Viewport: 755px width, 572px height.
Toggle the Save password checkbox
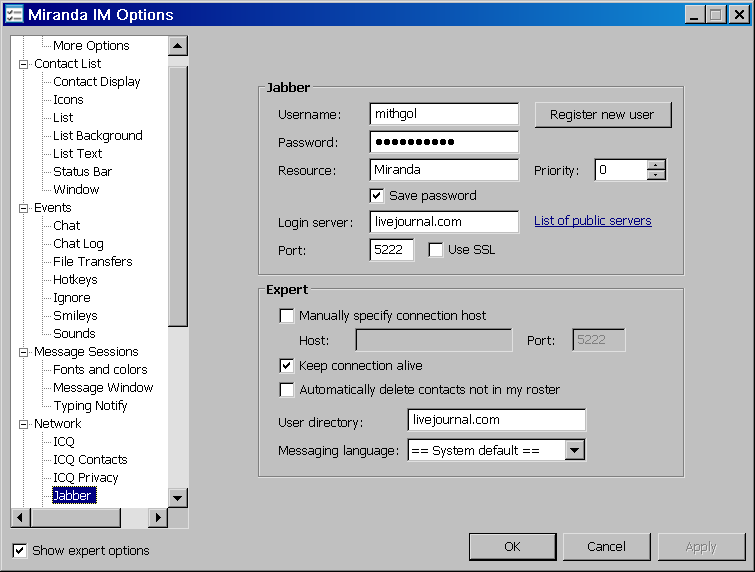pyautogui.click(x=377, y=195)
